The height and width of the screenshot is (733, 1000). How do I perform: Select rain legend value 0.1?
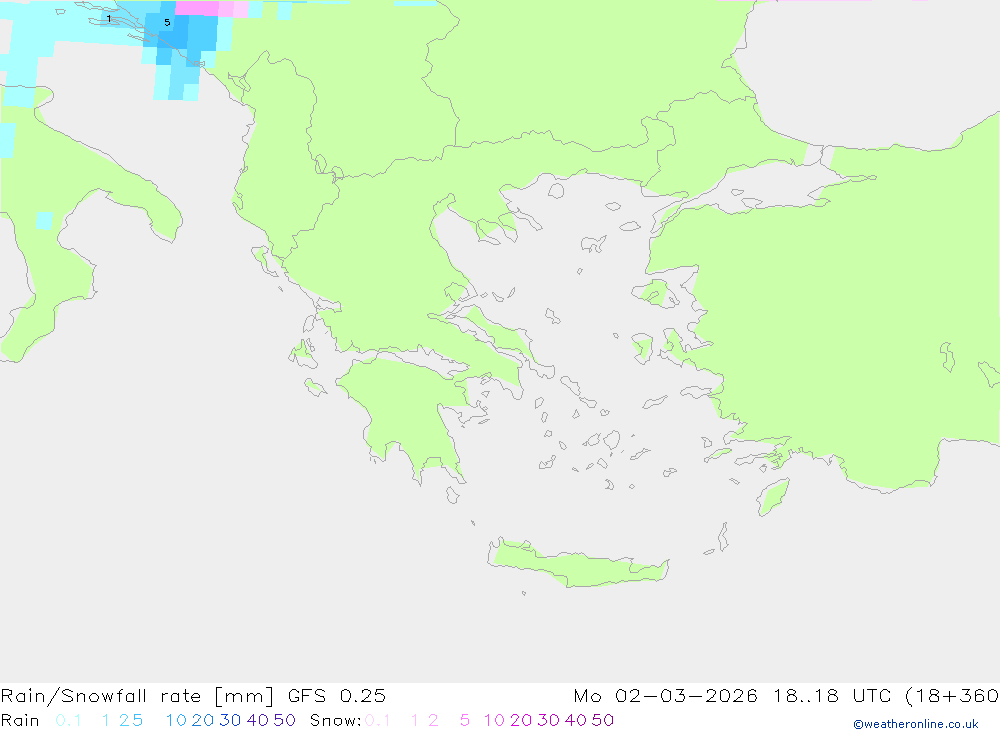click(68, 720)
